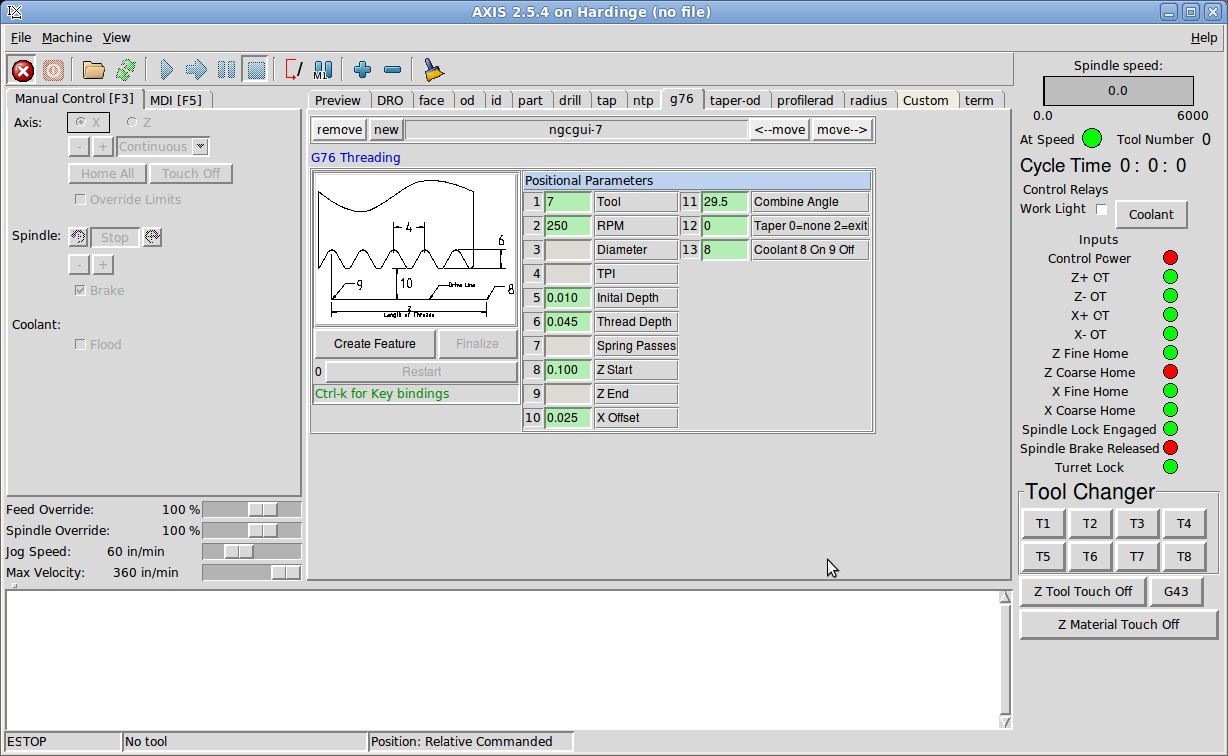1228x756 pixels.
Task: Open the View menu
Action: [117, 38]
